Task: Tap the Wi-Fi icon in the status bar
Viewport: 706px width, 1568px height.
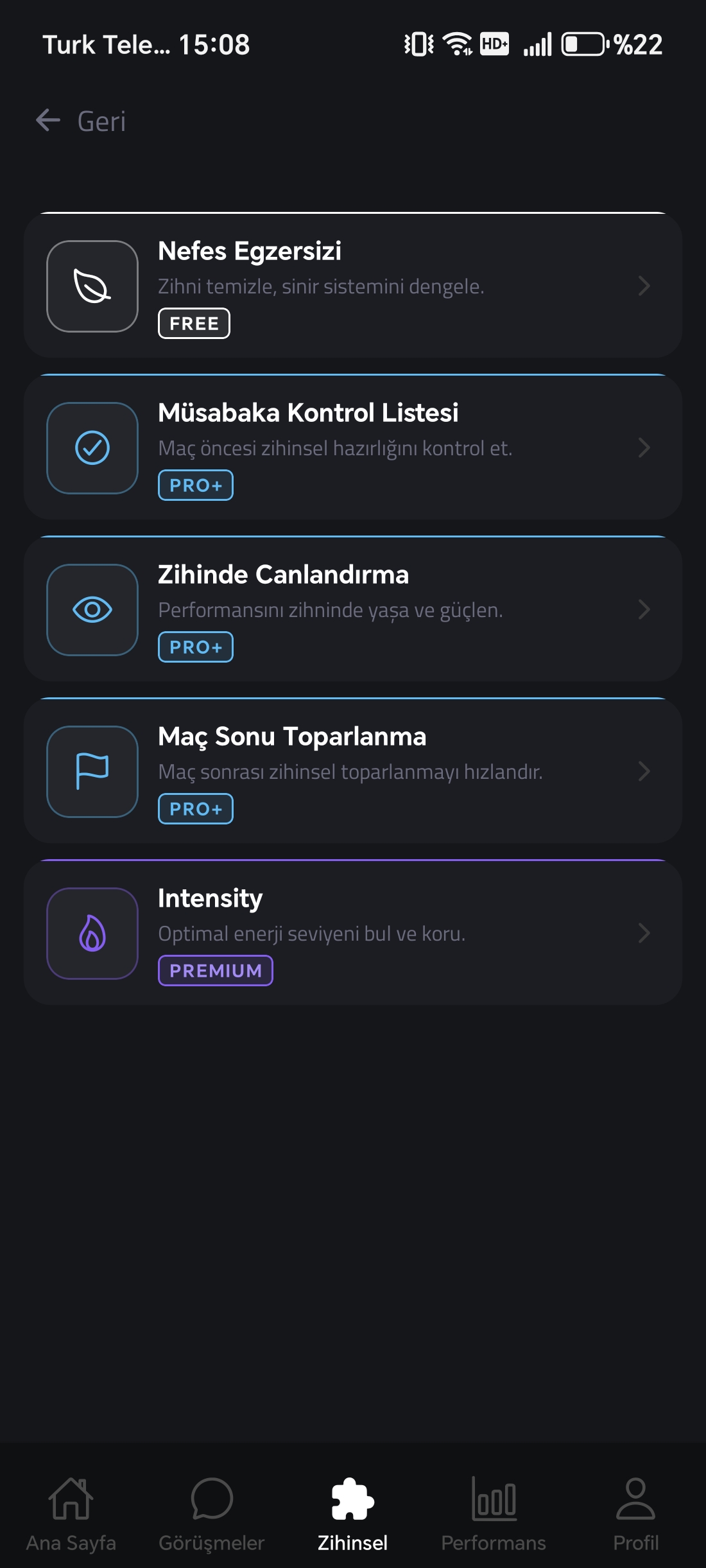Action: (x=458, y=44)
